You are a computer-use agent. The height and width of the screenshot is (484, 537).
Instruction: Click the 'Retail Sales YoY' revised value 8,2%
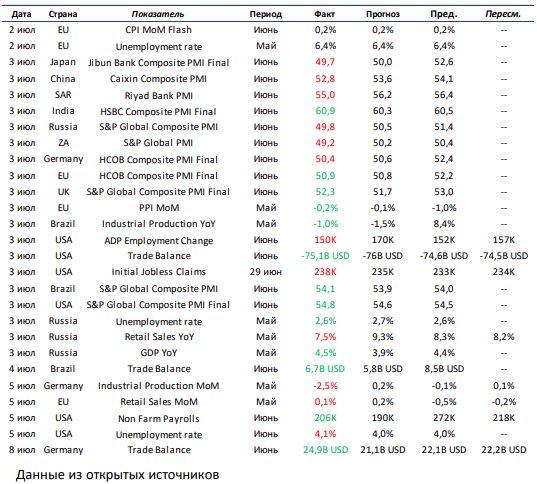[x=504, y=337]
